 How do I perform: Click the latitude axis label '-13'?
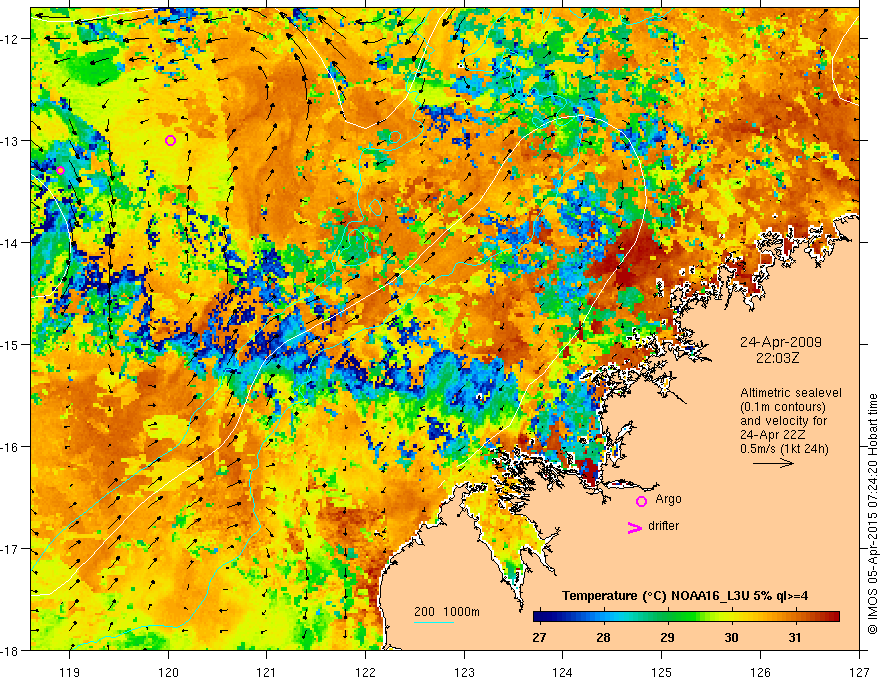coord(11,141)
